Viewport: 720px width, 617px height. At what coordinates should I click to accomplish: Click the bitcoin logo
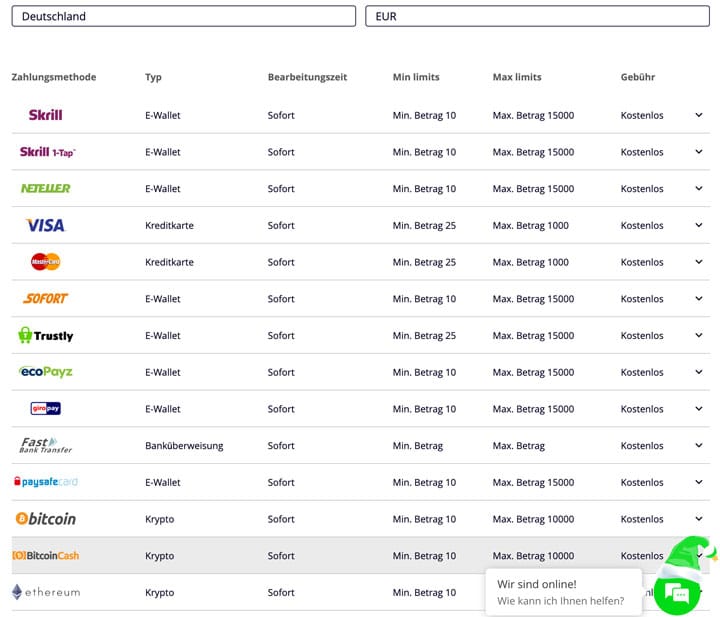coord(45,519)
